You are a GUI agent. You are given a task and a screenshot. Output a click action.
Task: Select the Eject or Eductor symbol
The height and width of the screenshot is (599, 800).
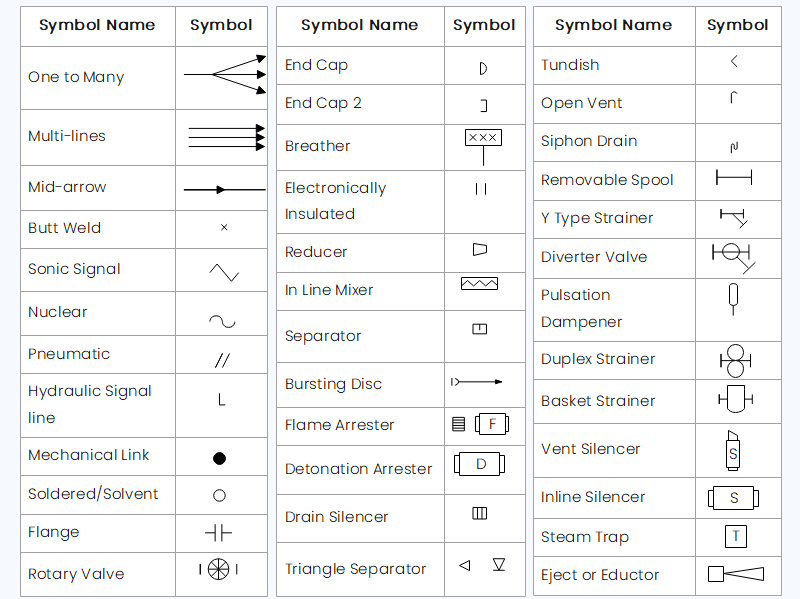point(736,574)
